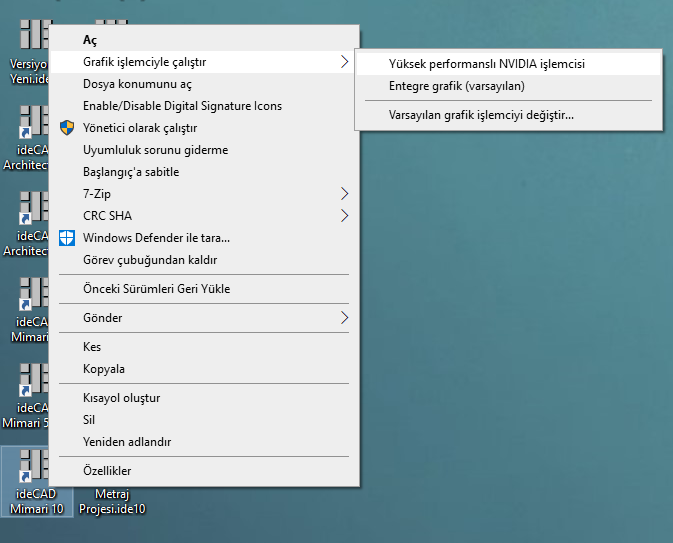Expand the arrow beside CRC SHA
This screenshot has height=543, width=673.
pyautogui.click(x=344, y=215)
